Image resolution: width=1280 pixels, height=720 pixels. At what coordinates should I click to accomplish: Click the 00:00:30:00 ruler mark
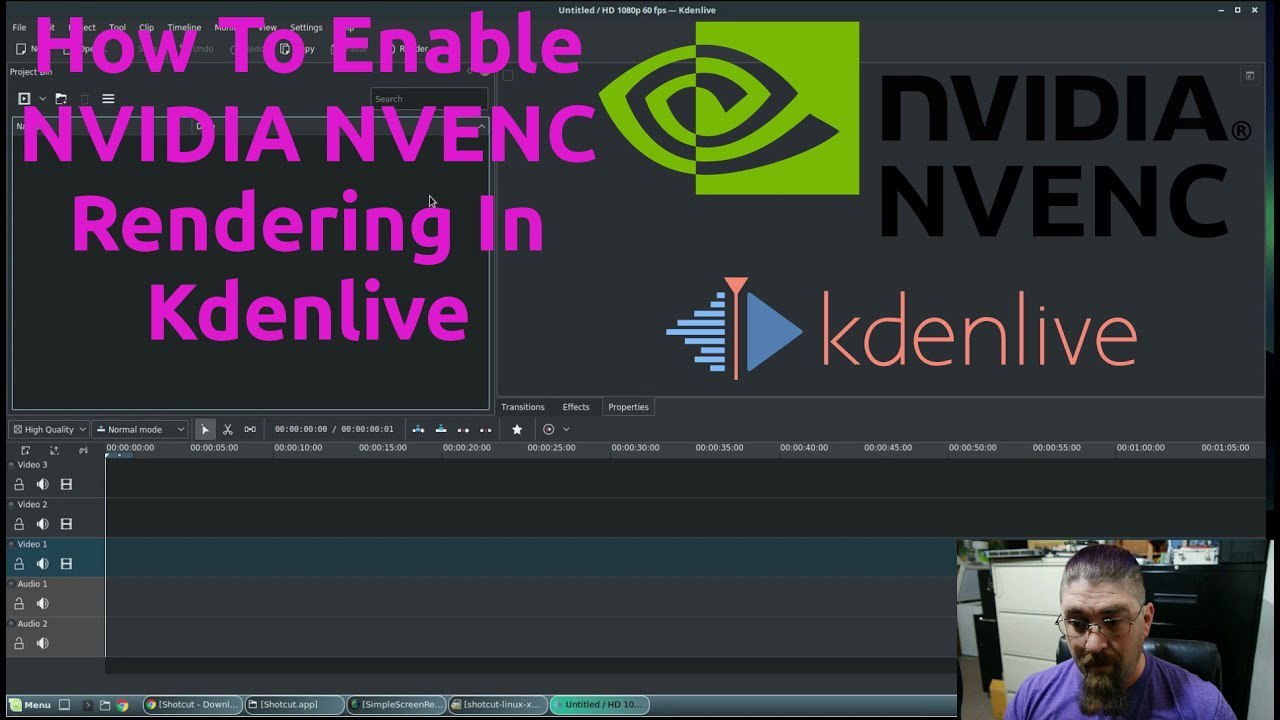[635, 448]
